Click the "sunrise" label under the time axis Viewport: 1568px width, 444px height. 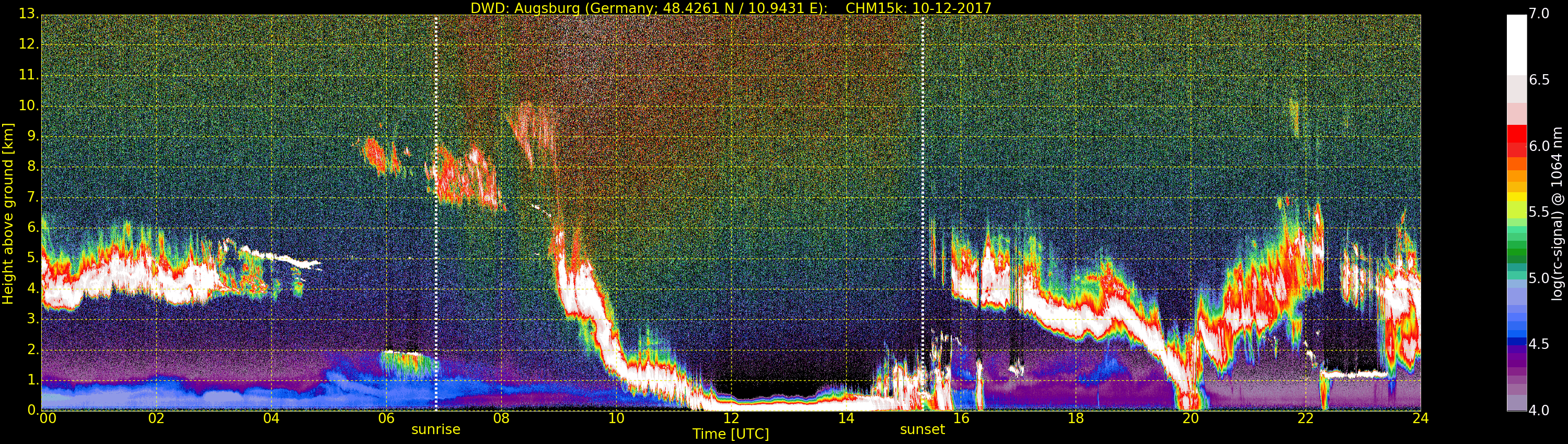[x=436, y=429]
